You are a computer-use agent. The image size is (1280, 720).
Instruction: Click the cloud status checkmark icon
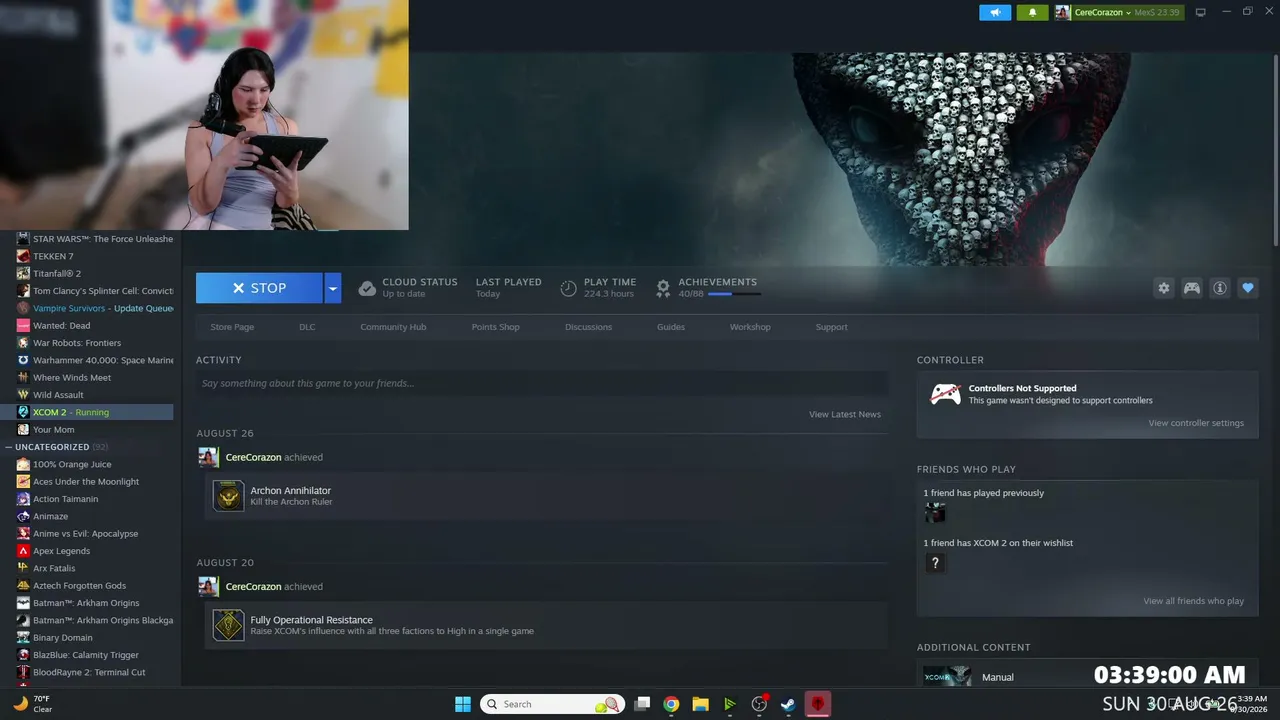tap(367, 288)
